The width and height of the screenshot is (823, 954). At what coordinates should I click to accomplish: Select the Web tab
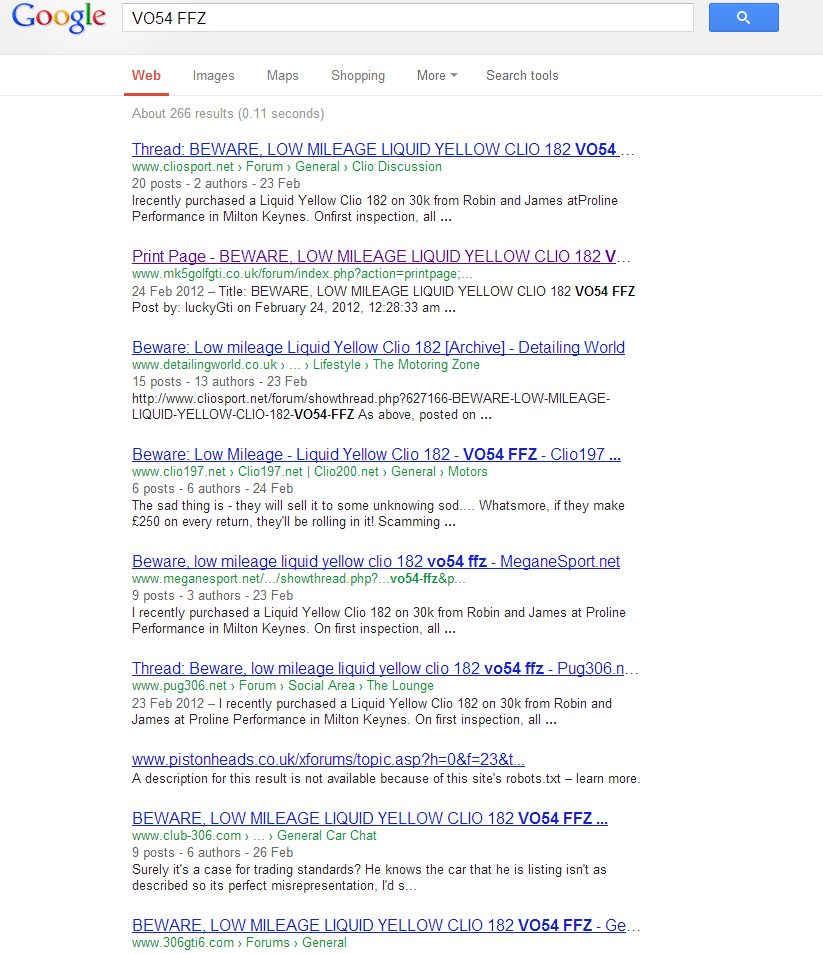(x=146, y=76)
